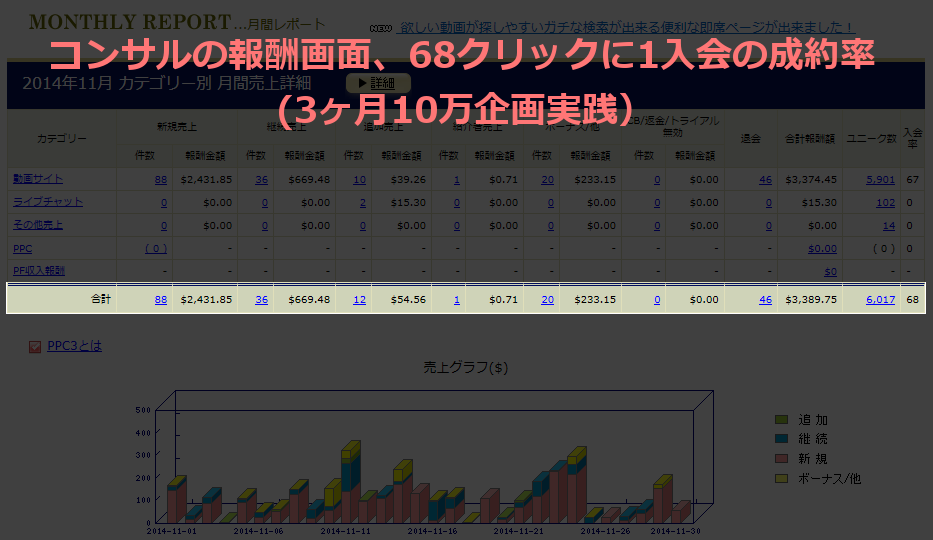Click continuing count 36 in 動画サイト row
The height and width of the screenshot is (540, 933).
pyautogui.click(x=261, y=180)
